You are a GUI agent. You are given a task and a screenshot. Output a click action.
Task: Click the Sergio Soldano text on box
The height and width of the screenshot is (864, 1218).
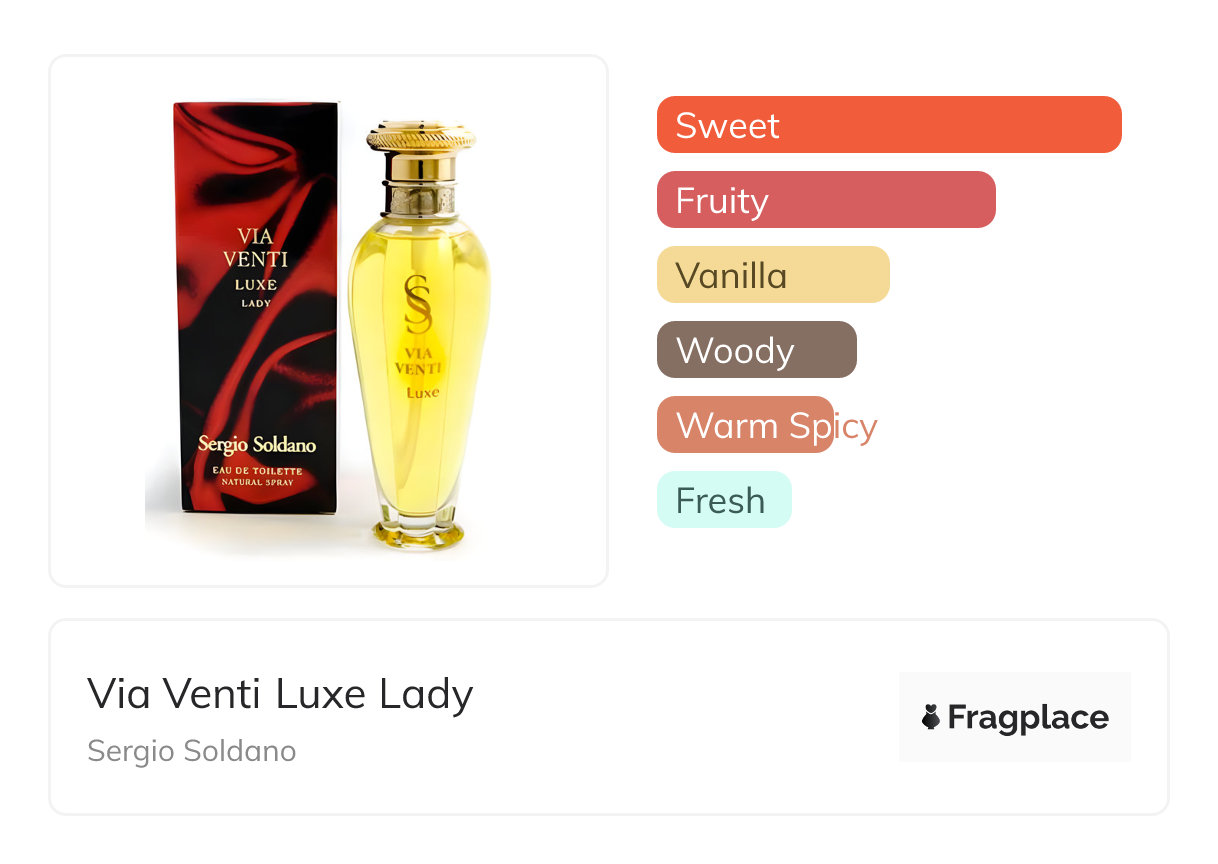257,444
